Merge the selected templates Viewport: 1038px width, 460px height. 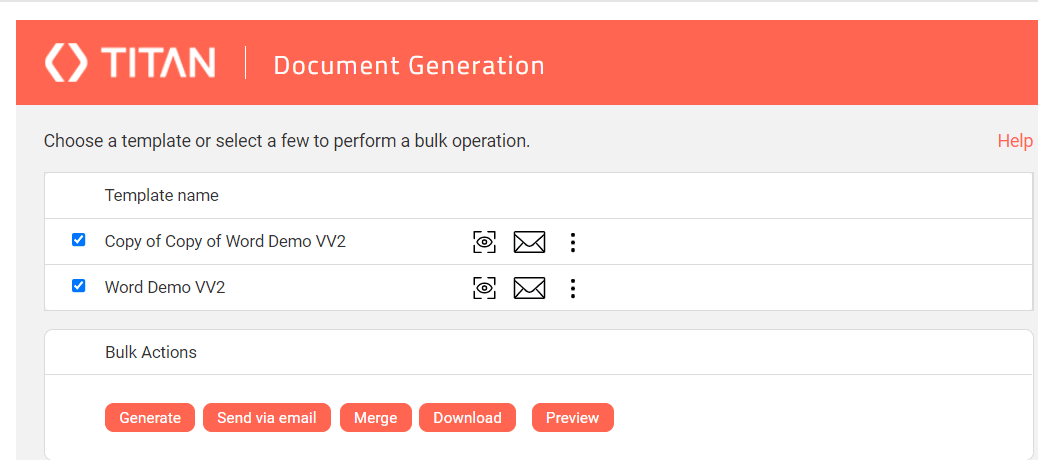click(x=375, y=418)
